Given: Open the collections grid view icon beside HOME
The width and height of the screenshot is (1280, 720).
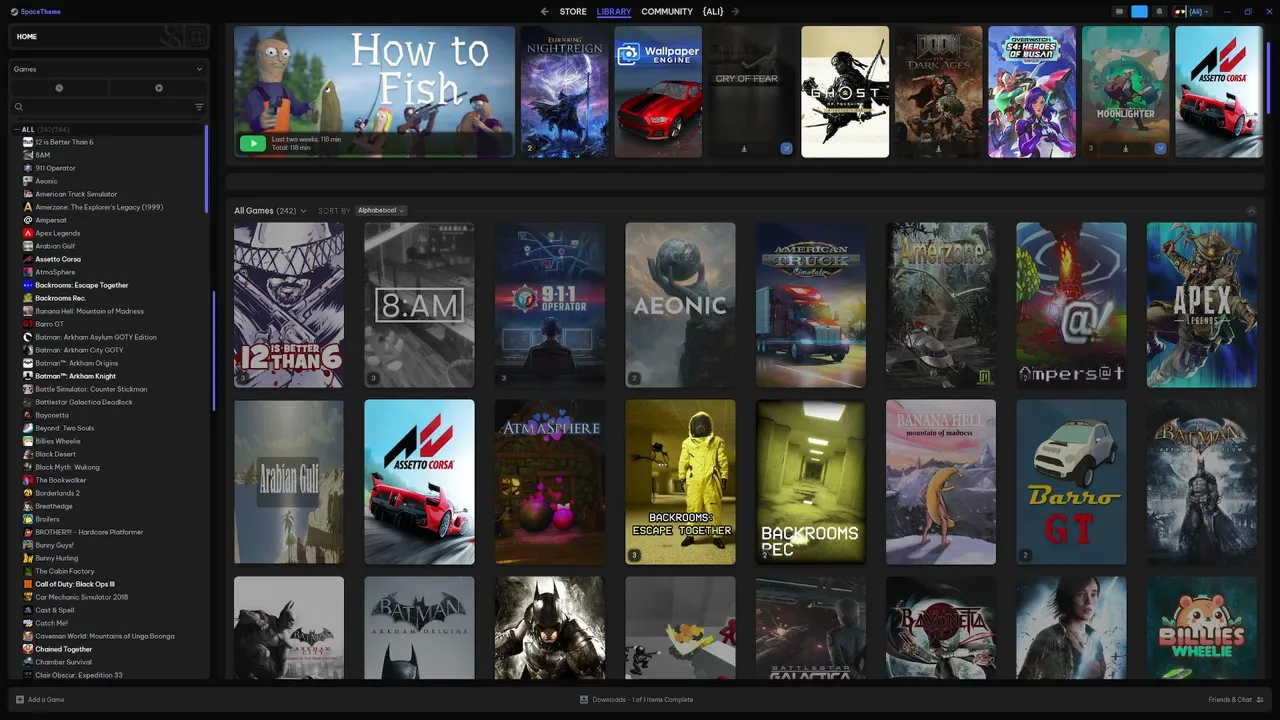Looking at the screenshot, I should [196, 37].
